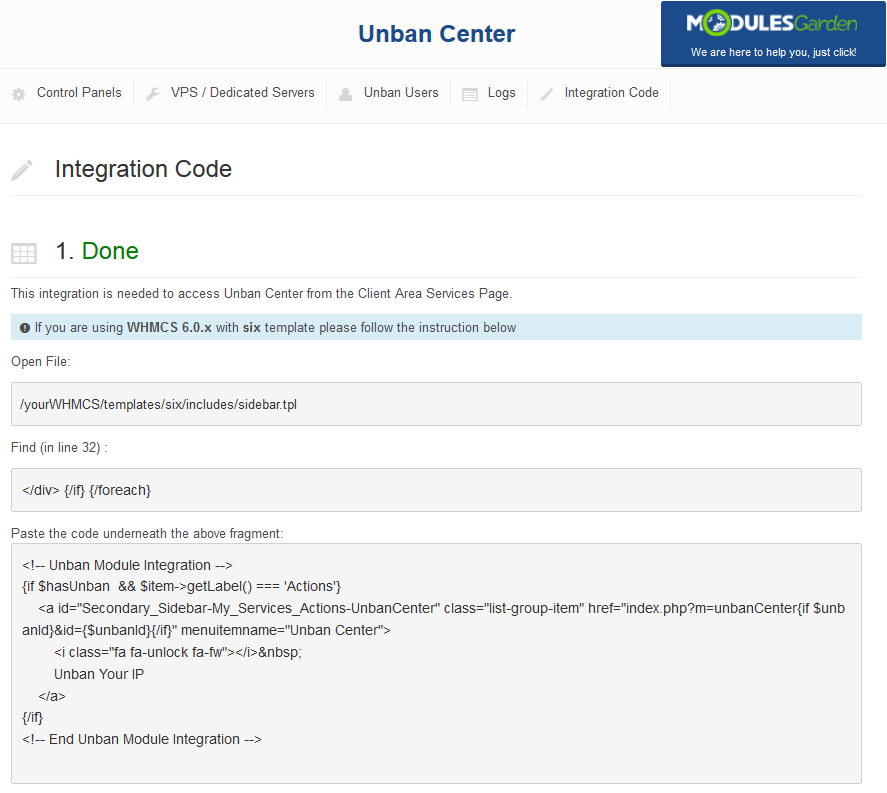Click the table grid icon next to 1. Done
Image resolution: width=887 pixels, height=793 pixels.
24,253
